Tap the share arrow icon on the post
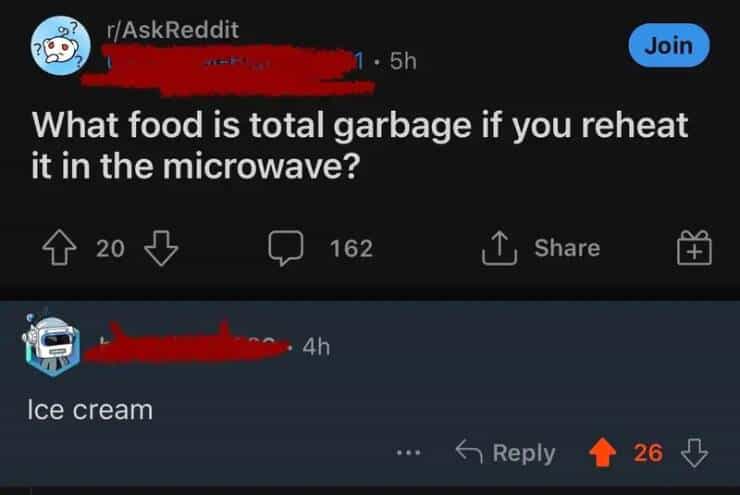Viewport: 740px width, 495px height. click(499, 248)
